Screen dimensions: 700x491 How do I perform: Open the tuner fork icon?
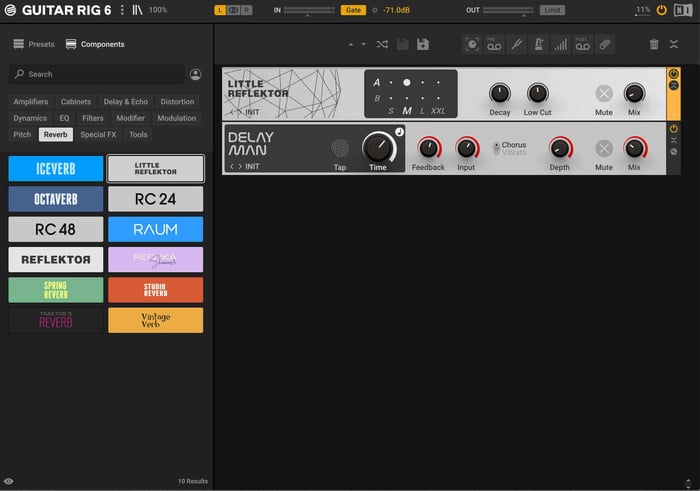coord(517,44)
